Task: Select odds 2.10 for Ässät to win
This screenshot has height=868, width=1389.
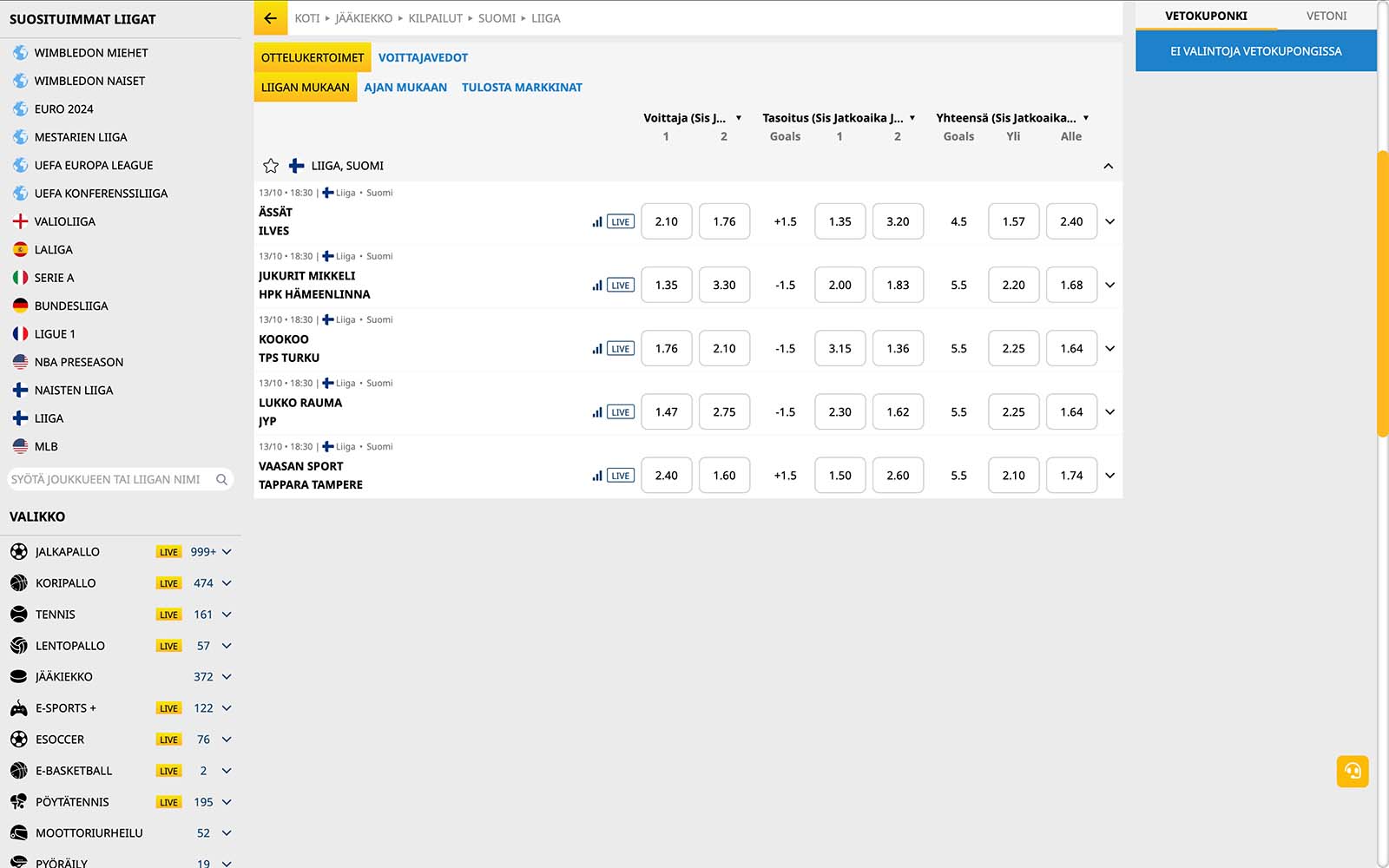Action: coord(666,221)
